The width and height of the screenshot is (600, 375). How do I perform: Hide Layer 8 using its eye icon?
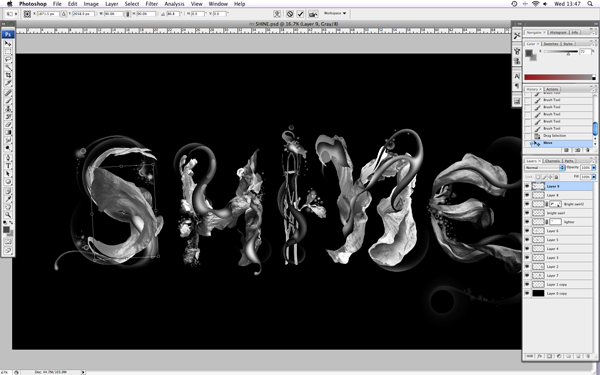tap(527, 195)
